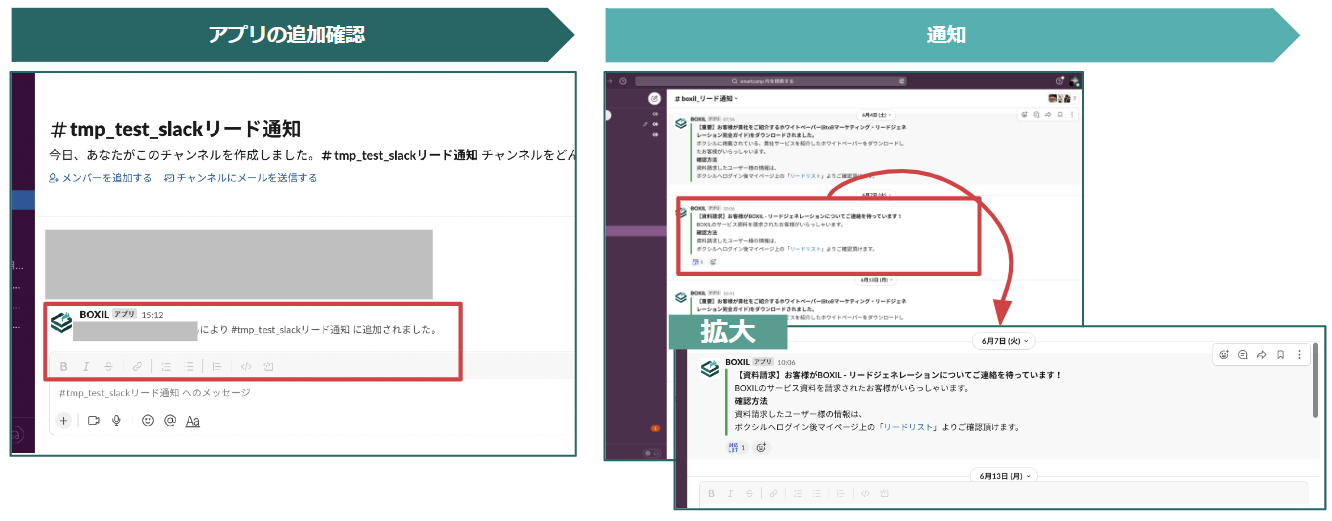
Task: Apply code block in enlarged view composer
Action: point(886,493)
